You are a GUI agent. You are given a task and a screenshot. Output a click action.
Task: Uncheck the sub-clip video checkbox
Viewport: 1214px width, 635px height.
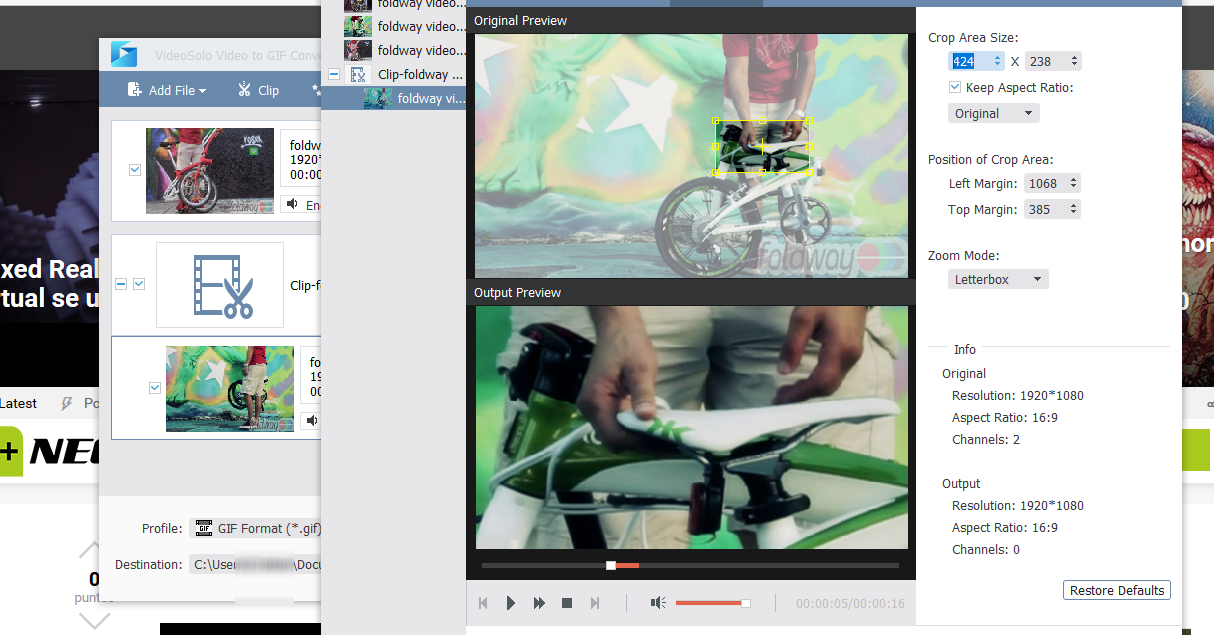pyautogui.click(x=155, y=388)
